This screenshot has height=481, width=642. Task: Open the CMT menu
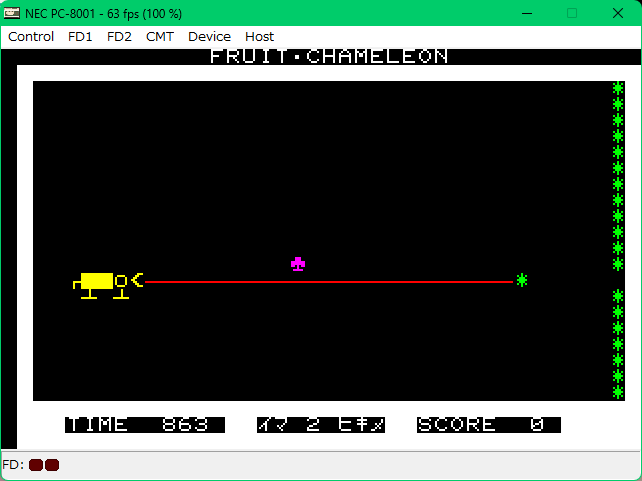(160, 37)
